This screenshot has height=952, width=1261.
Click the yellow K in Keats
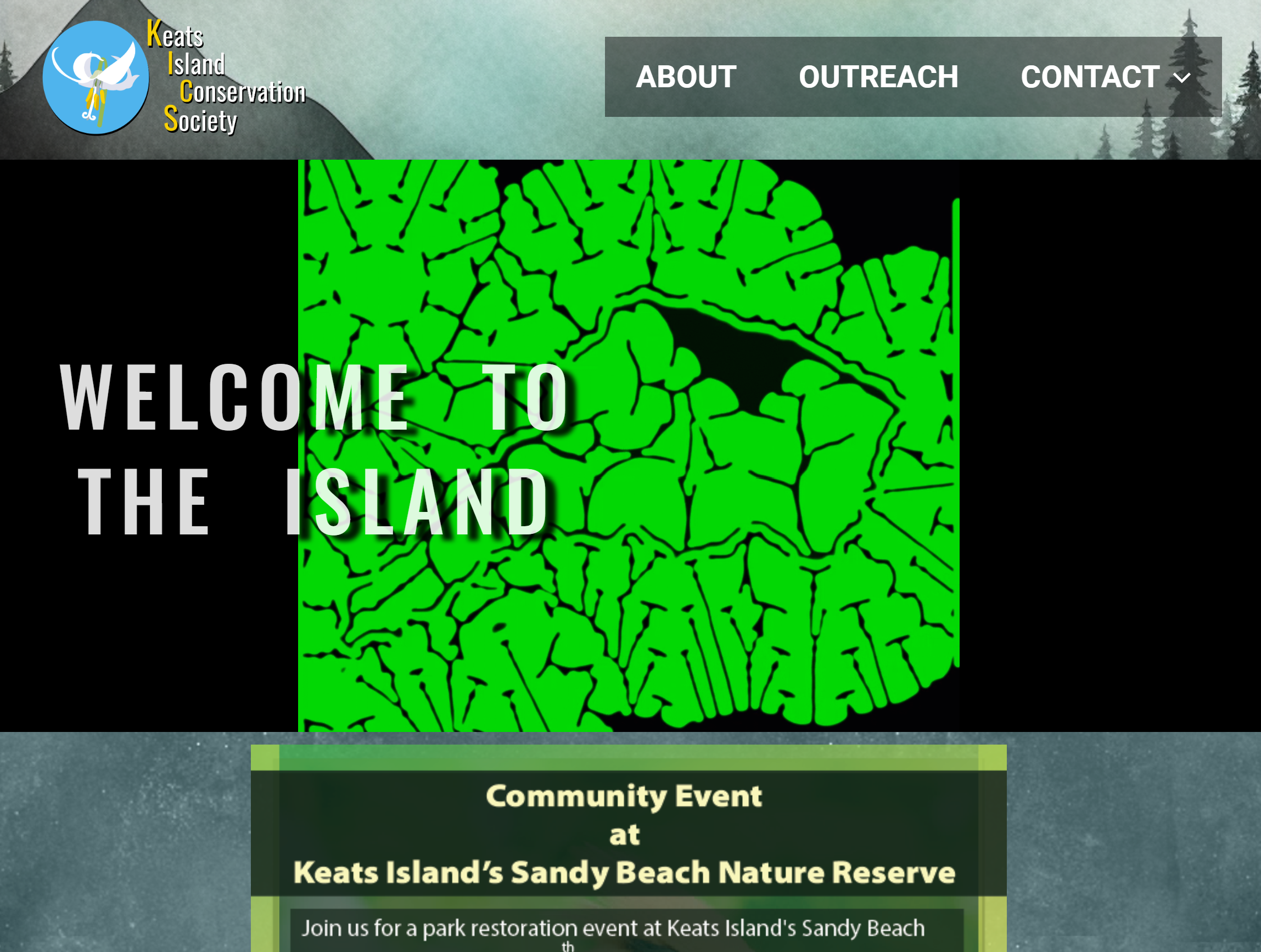click(154, 33)
